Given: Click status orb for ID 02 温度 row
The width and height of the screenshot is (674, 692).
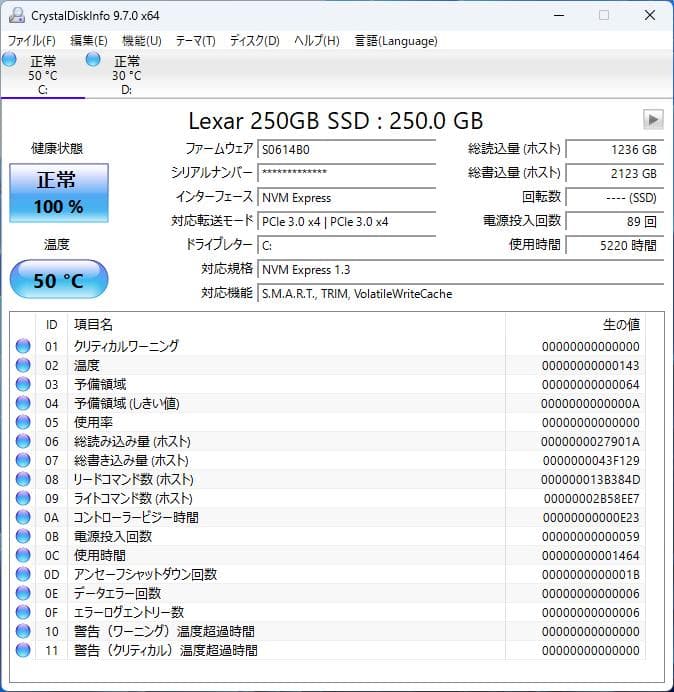Looking at the screenshot, I should click(23, 365).
